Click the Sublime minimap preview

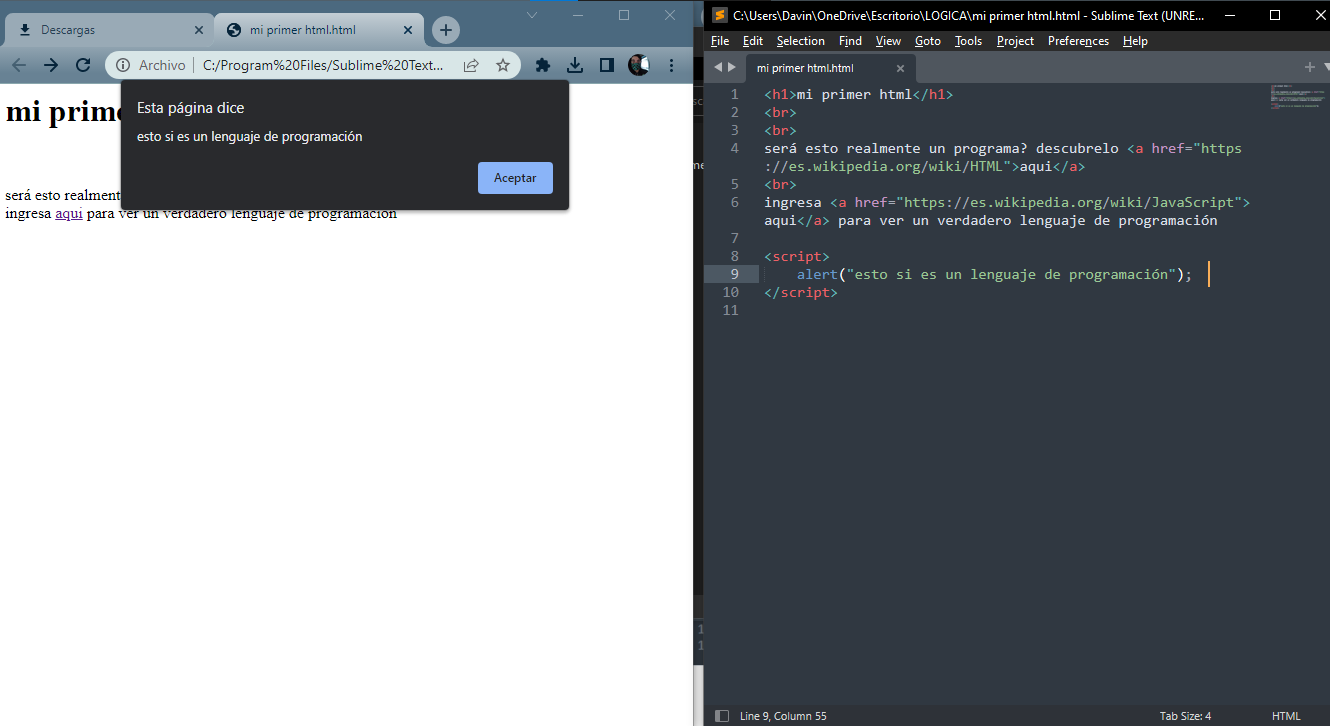pyautogui.click(x=1297, y=98)
